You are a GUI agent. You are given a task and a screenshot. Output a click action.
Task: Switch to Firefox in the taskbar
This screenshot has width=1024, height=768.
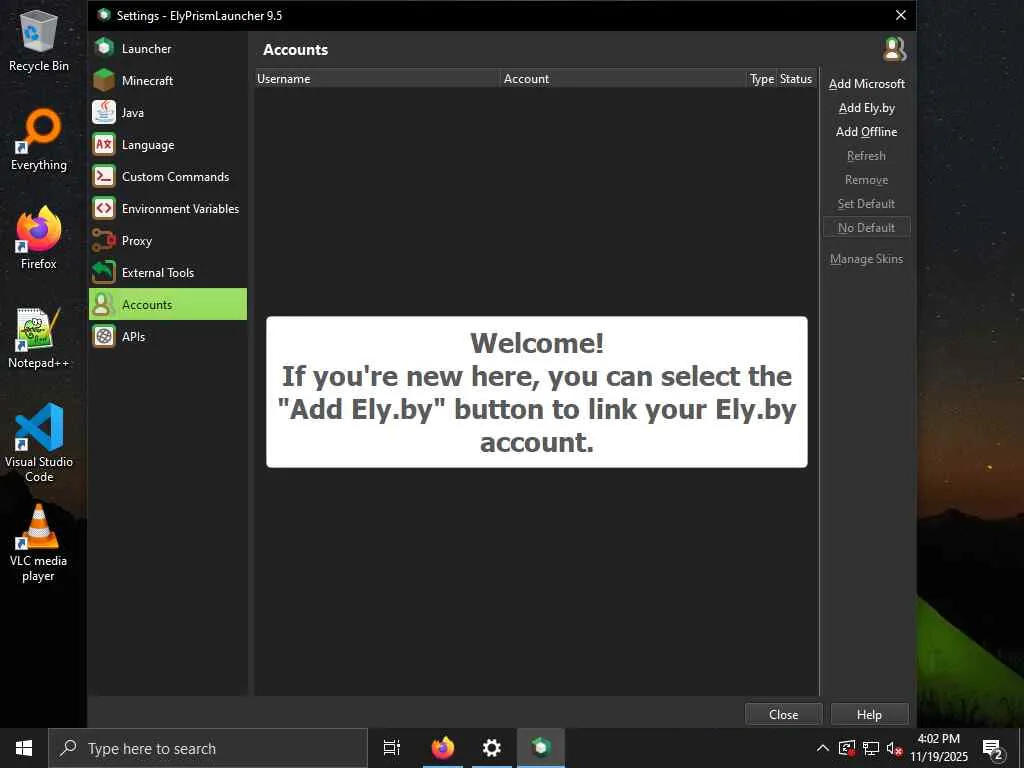coord(443,748)
